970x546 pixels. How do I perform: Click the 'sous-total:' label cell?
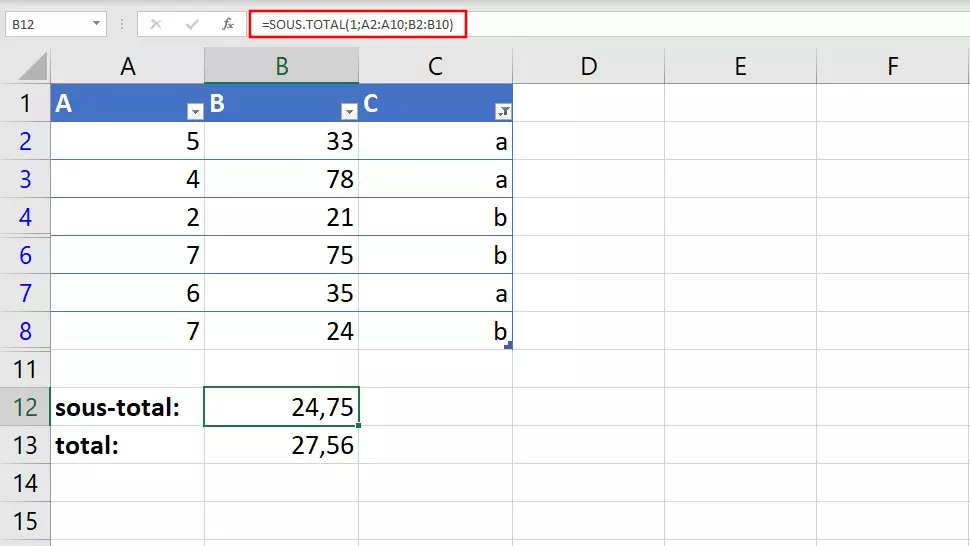click(x=127, y=407)
